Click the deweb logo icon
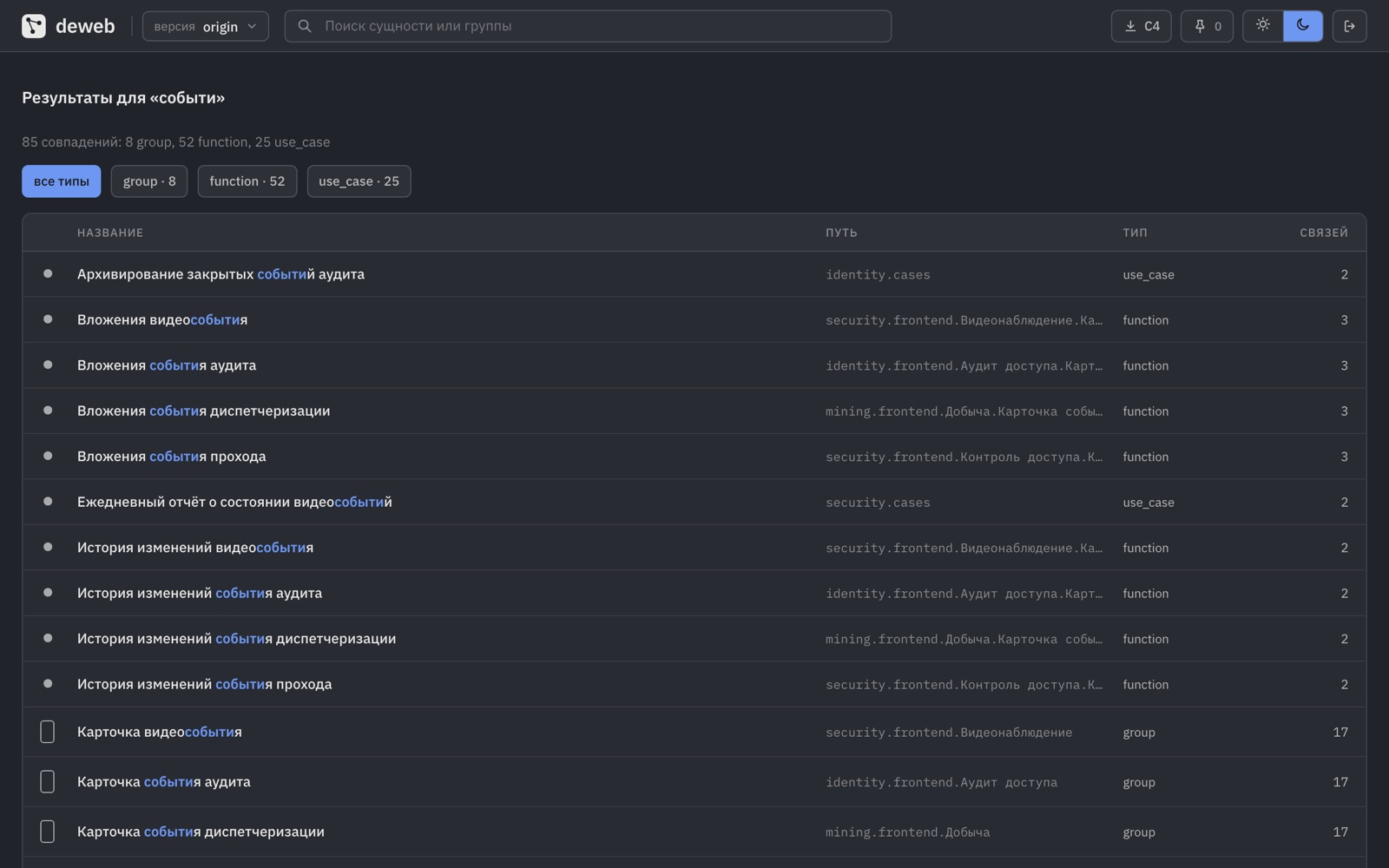Screen dimensions: 1389x868 click(x=34, y=26)
